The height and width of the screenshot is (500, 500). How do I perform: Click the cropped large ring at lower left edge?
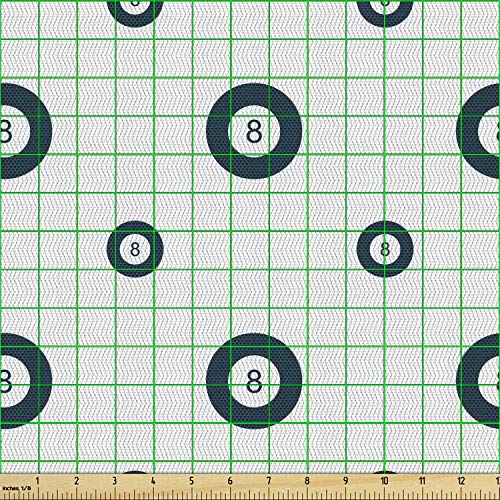pos(26,381)
